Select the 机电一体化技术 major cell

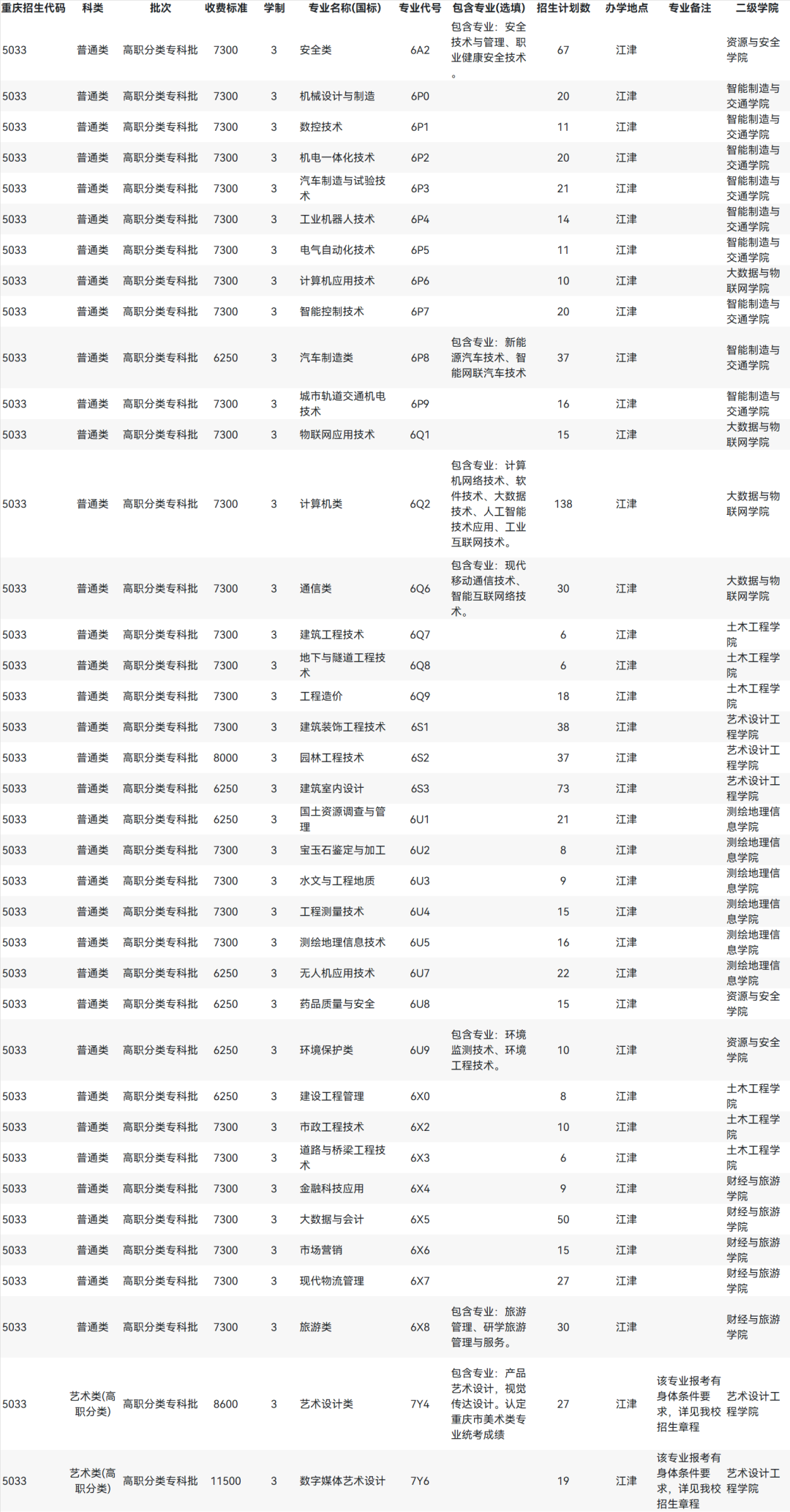(337, 158)
